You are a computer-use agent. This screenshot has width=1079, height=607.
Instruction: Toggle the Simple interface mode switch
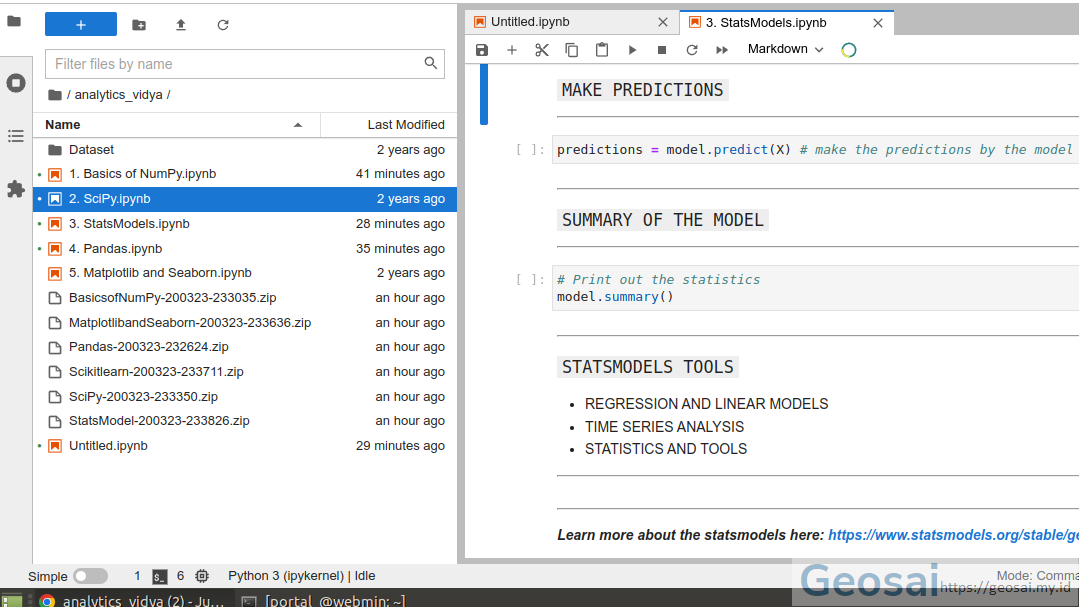point(90,576)
